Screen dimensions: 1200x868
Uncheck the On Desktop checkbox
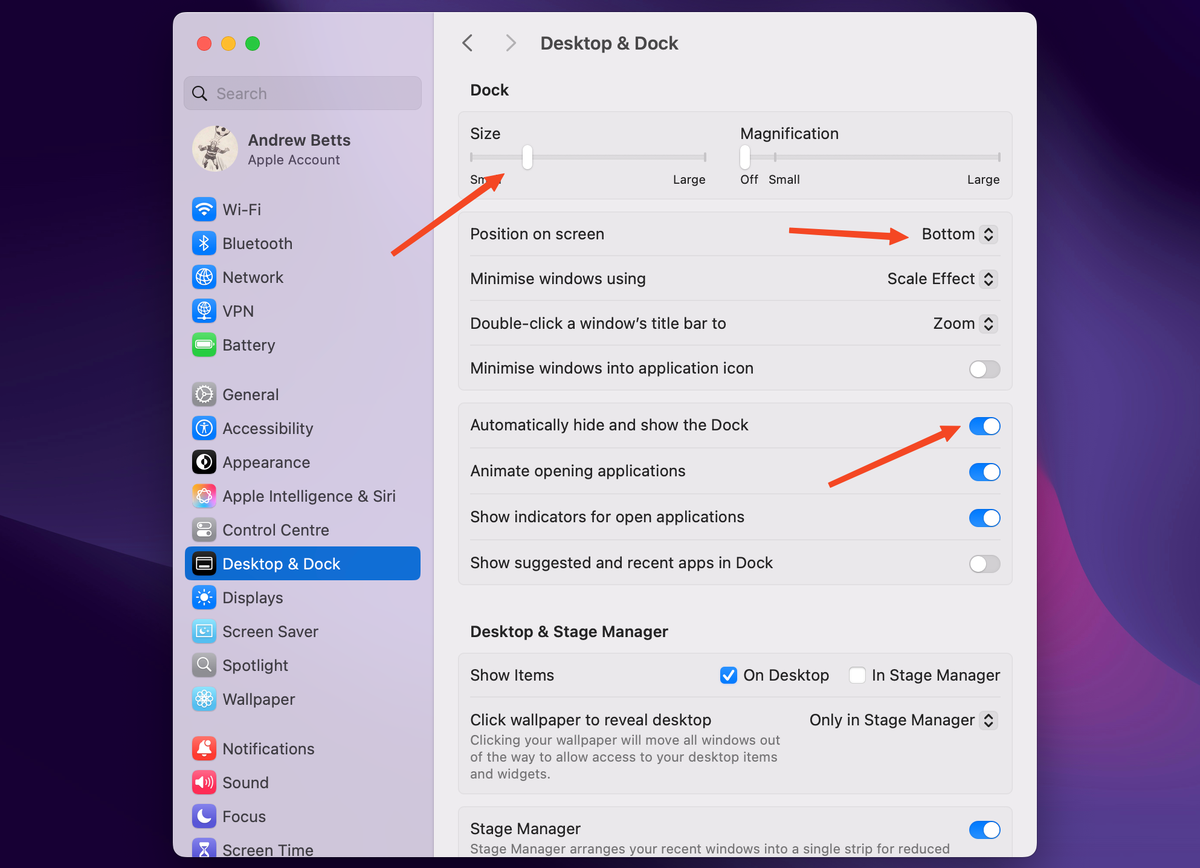coord(729,675)
